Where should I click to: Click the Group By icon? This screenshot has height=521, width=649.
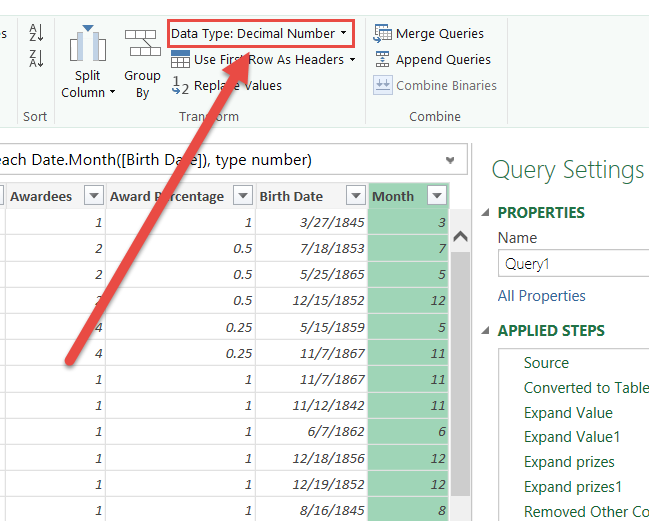tap(142, 44)
